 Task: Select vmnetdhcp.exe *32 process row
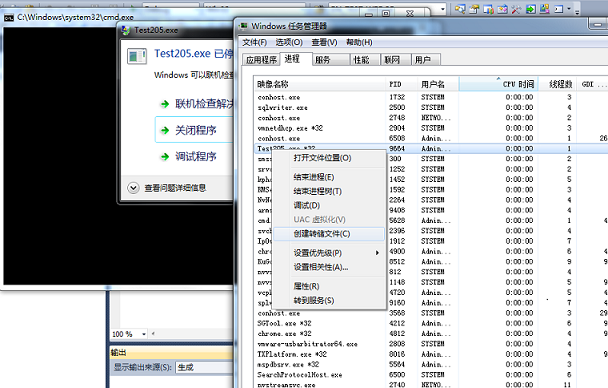tap(431, 128)
